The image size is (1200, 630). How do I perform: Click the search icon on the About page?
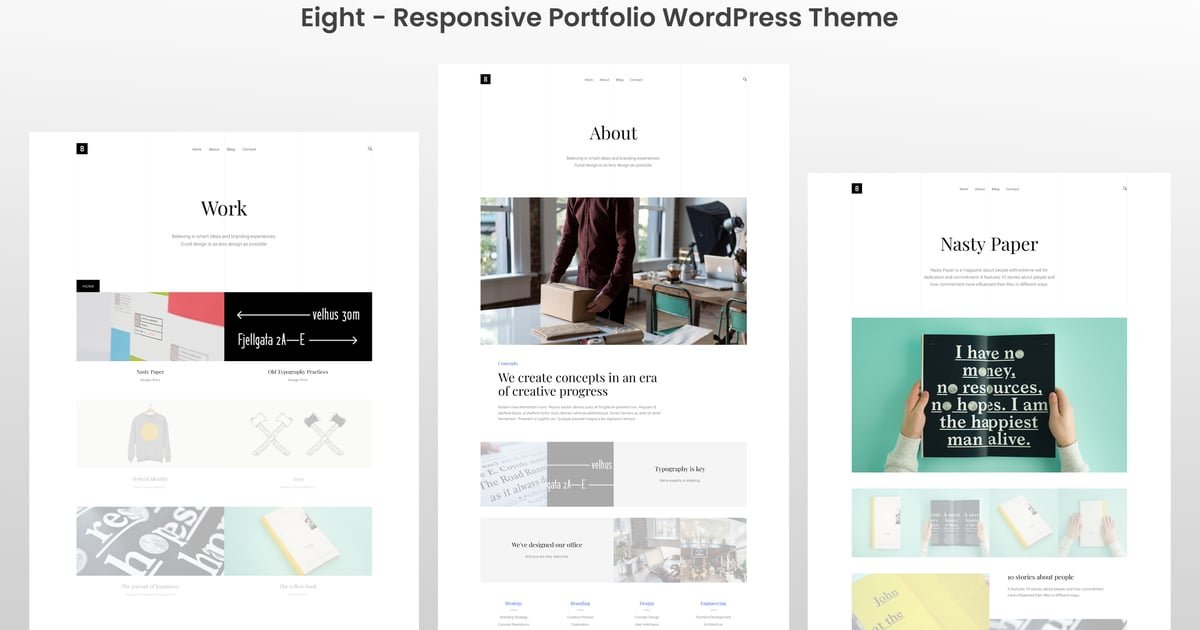pos(744,79)
